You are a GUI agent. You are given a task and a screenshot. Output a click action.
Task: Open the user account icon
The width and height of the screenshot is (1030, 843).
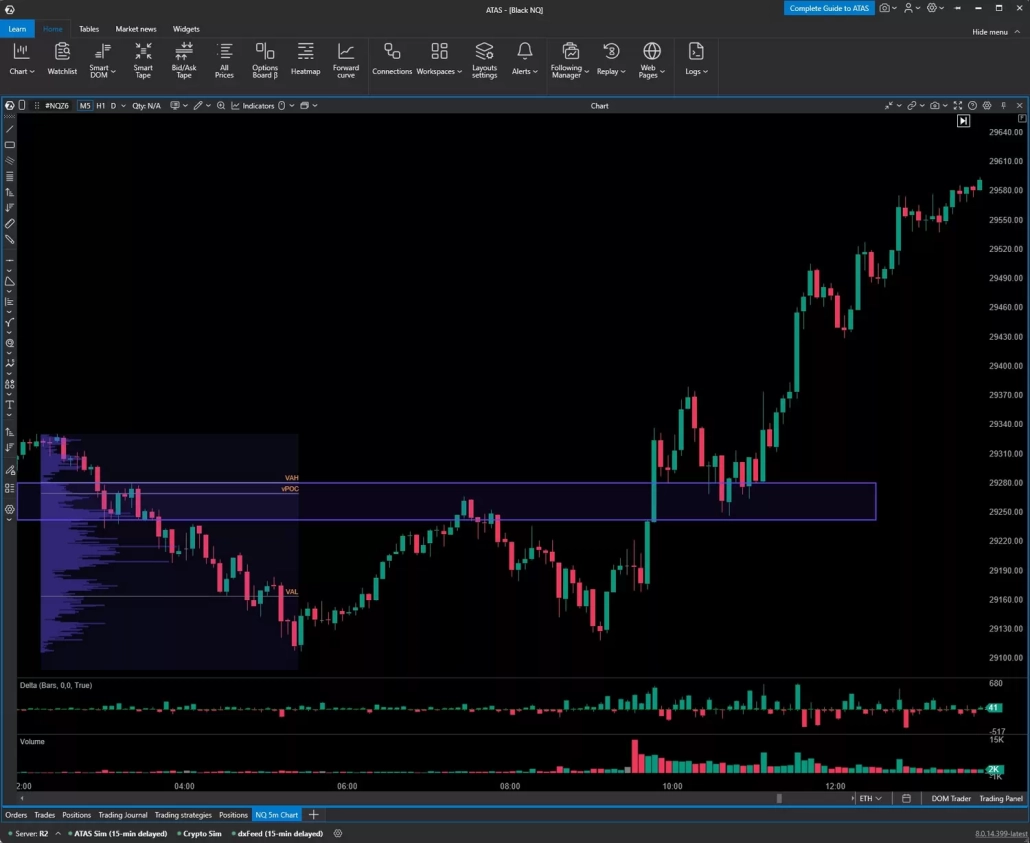908,8
